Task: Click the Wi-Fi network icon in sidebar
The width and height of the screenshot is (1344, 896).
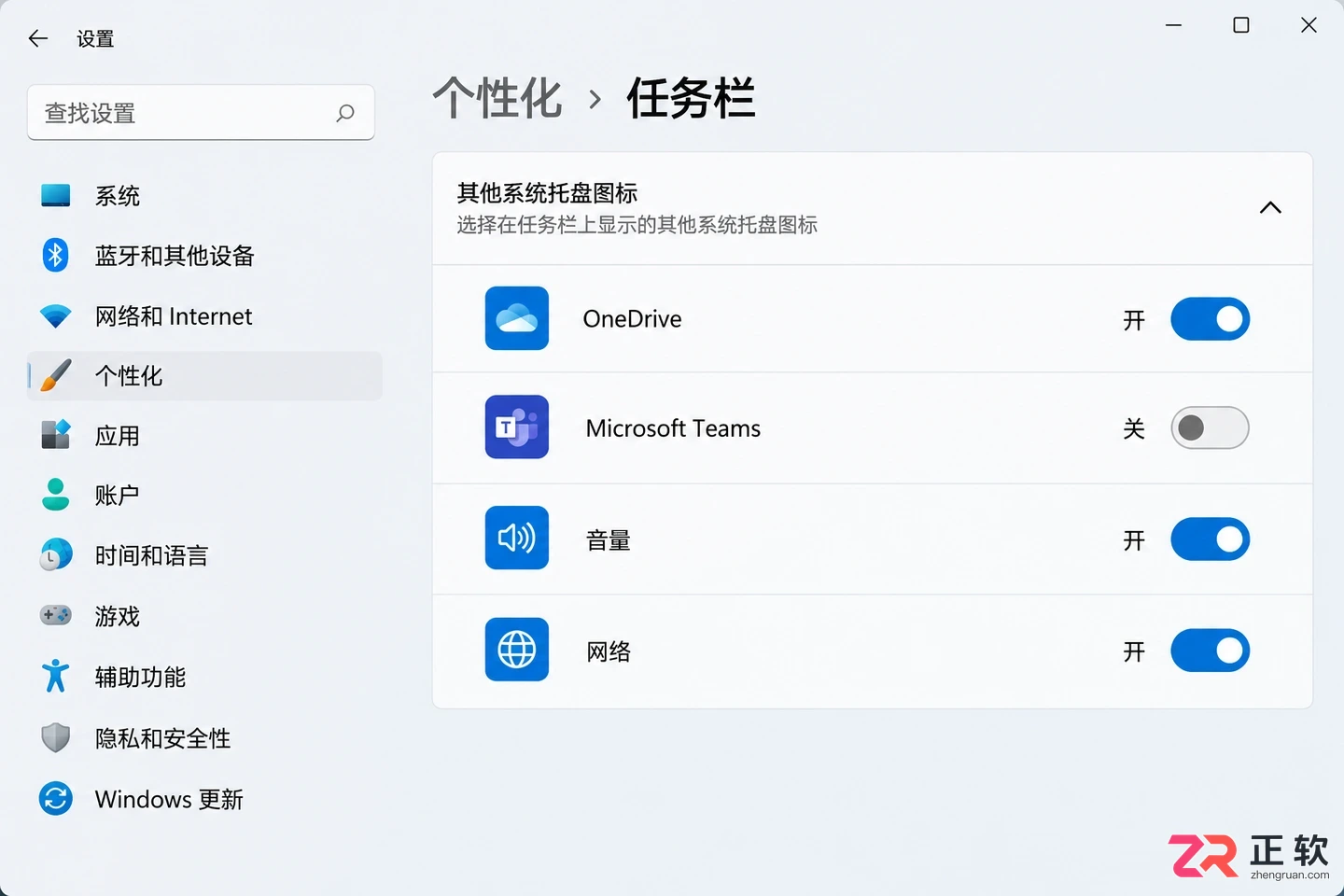Action: (x=56, y=316)
